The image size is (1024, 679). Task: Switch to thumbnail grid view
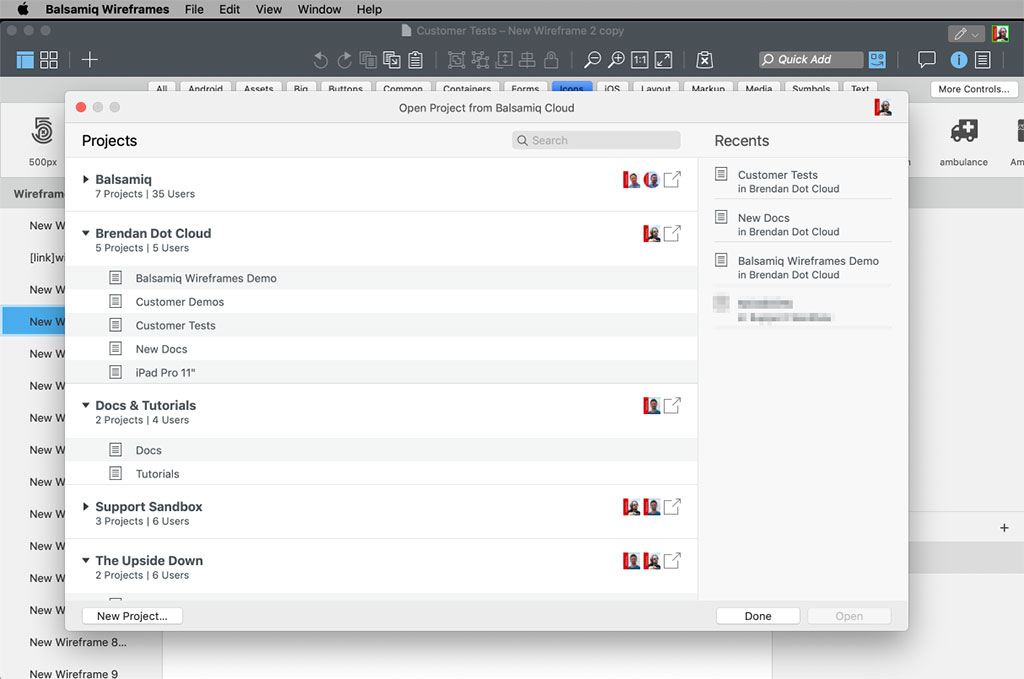[x=49, y=60]
